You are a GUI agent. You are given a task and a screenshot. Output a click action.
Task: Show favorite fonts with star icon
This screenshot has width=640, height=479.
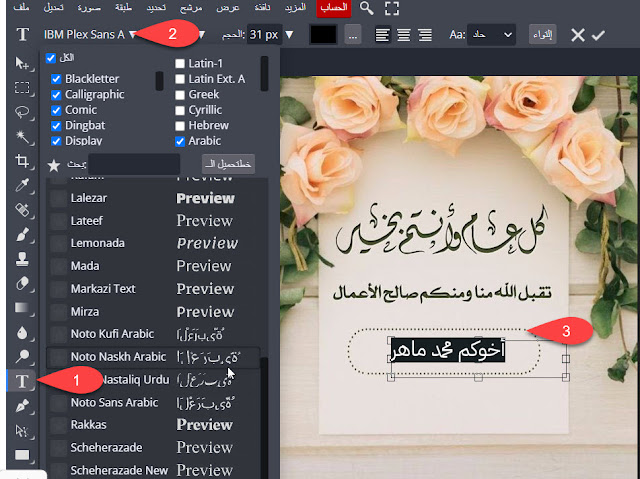tap(53, 165)
